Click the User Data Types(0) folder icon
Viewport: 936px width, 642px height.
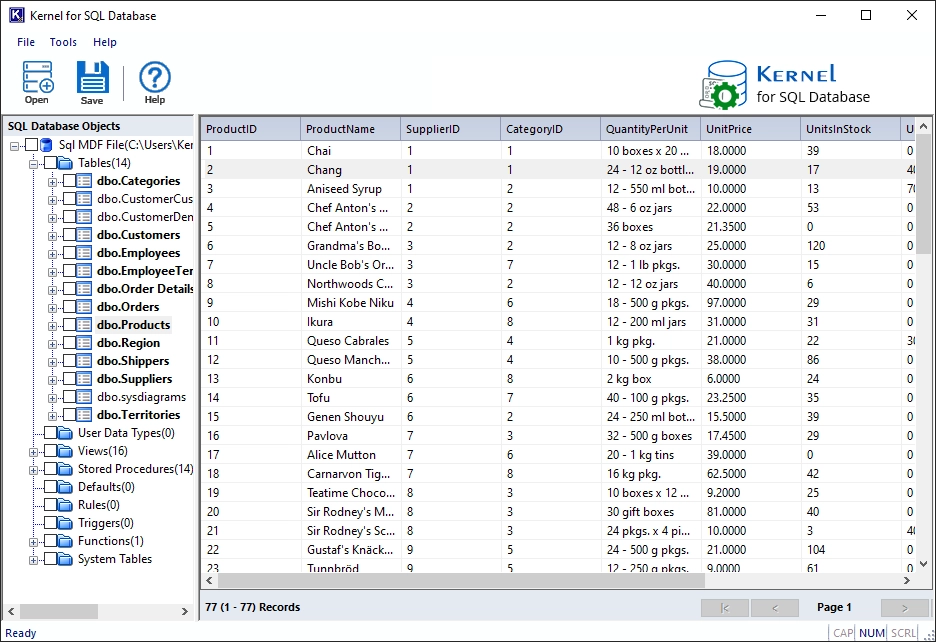coord(66,433)
